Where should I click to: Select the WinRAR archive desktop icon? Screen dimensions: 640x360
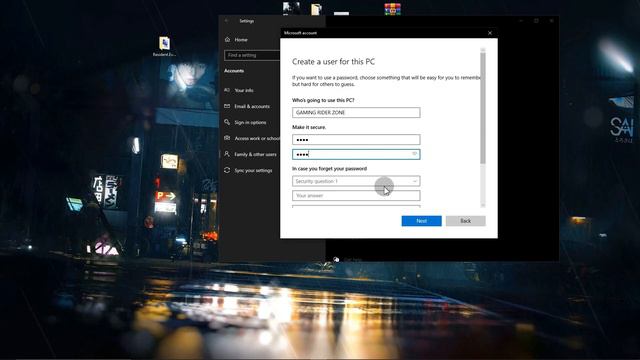point(392,9)
